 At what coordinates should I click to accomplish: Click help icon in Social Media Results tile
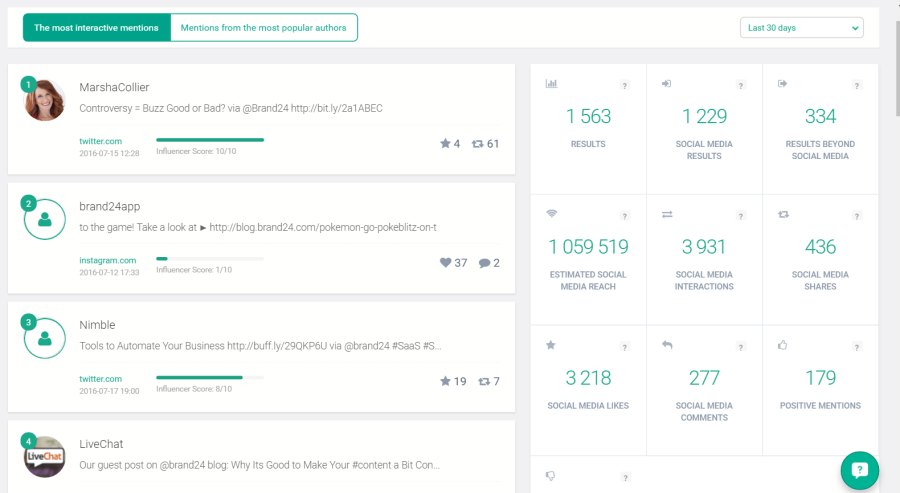(x=740, y=86)
